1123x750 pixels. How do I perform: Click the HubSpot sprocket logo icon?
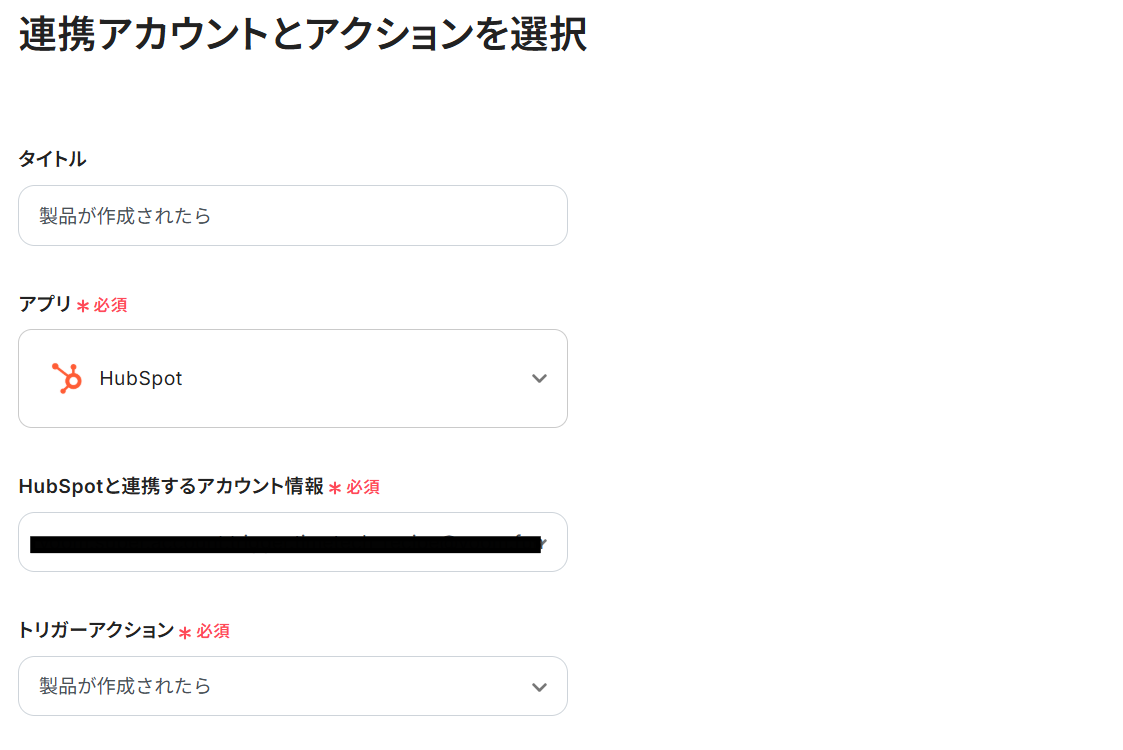pos(67,378)
